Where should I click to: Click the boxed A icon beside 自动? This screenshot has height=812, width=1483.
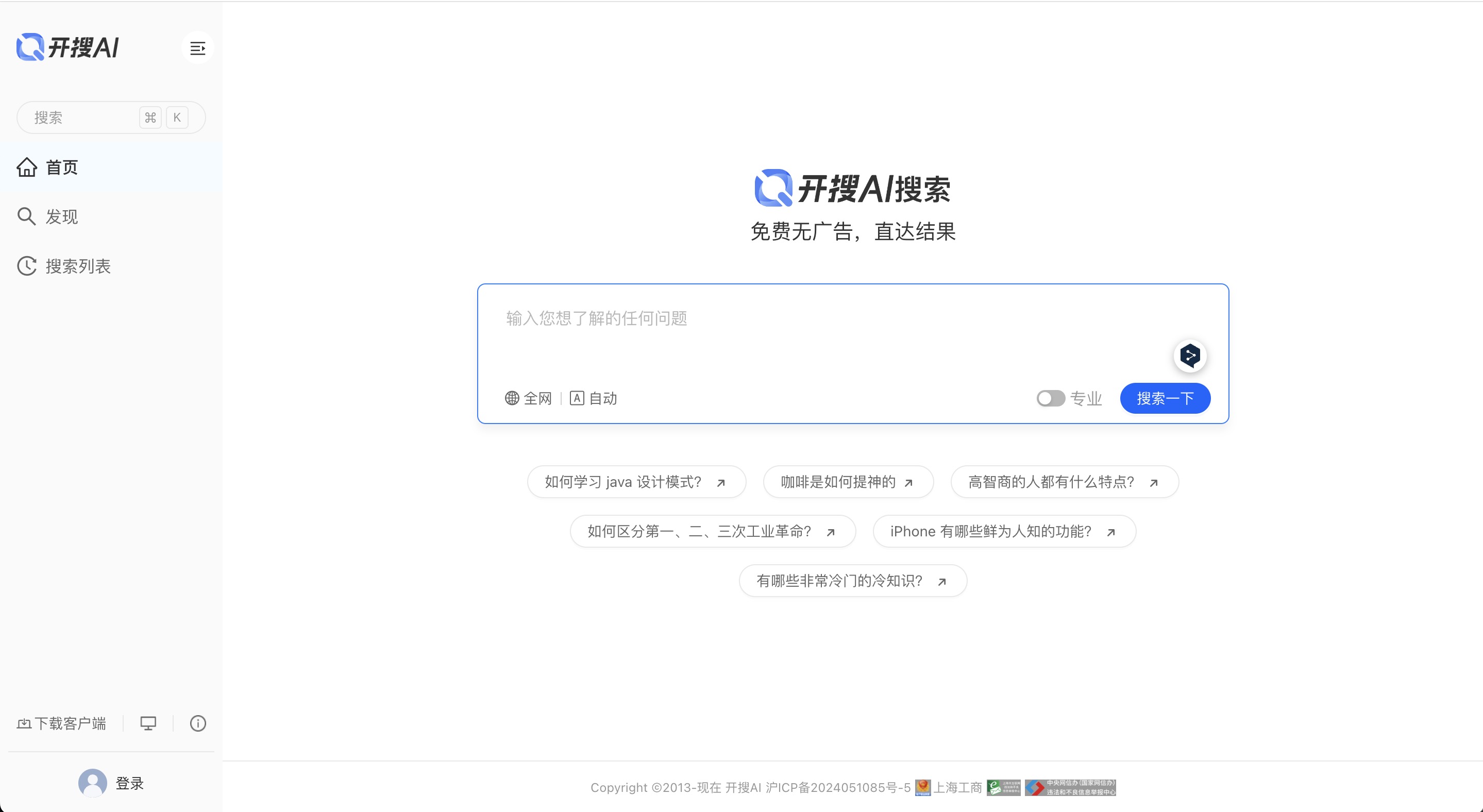tap(577, 398)
